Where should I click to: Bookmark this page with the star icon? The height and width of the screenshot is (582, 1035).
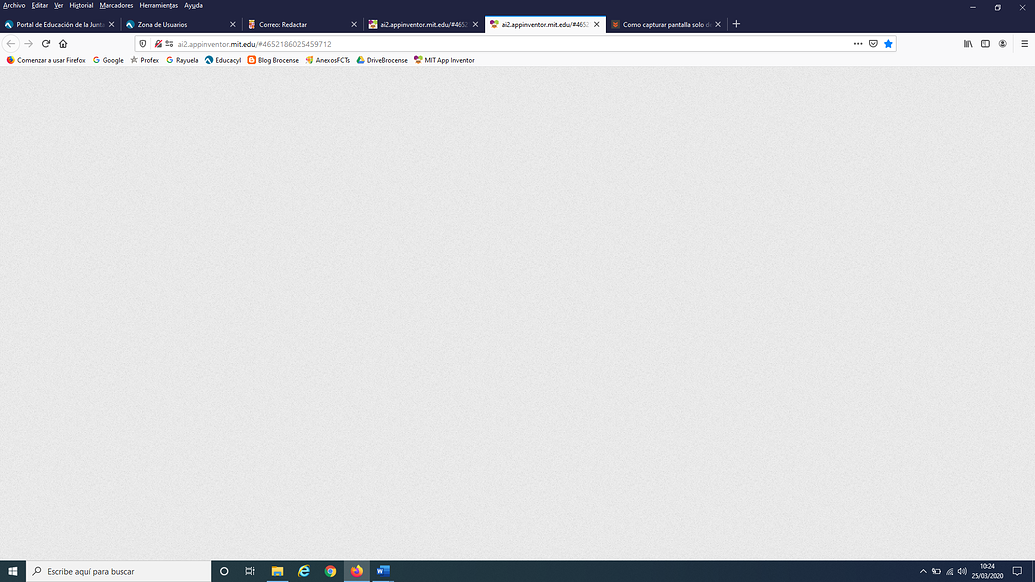coord(889,43)
